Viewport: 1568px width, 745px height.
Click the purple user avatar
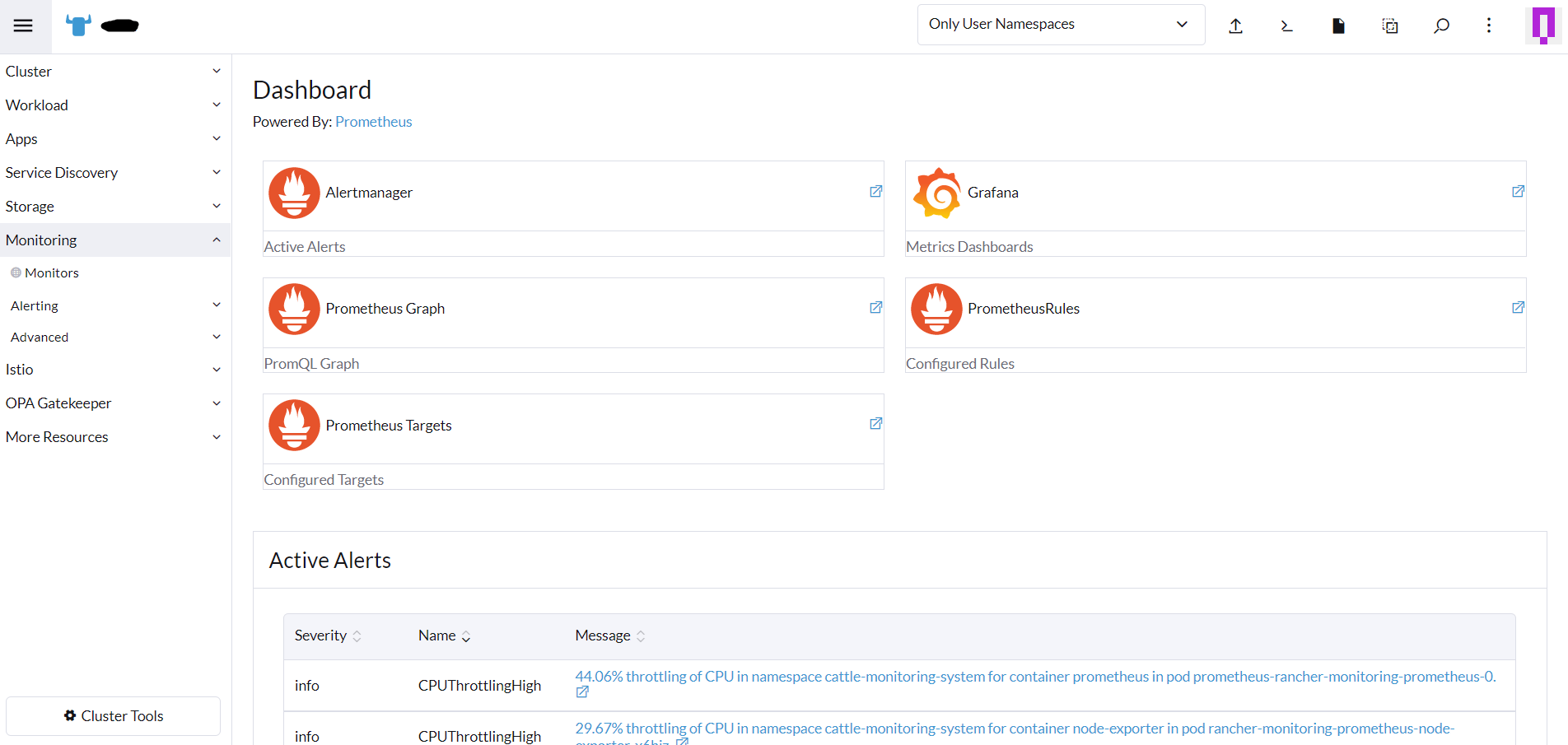tap(1543, 25)
